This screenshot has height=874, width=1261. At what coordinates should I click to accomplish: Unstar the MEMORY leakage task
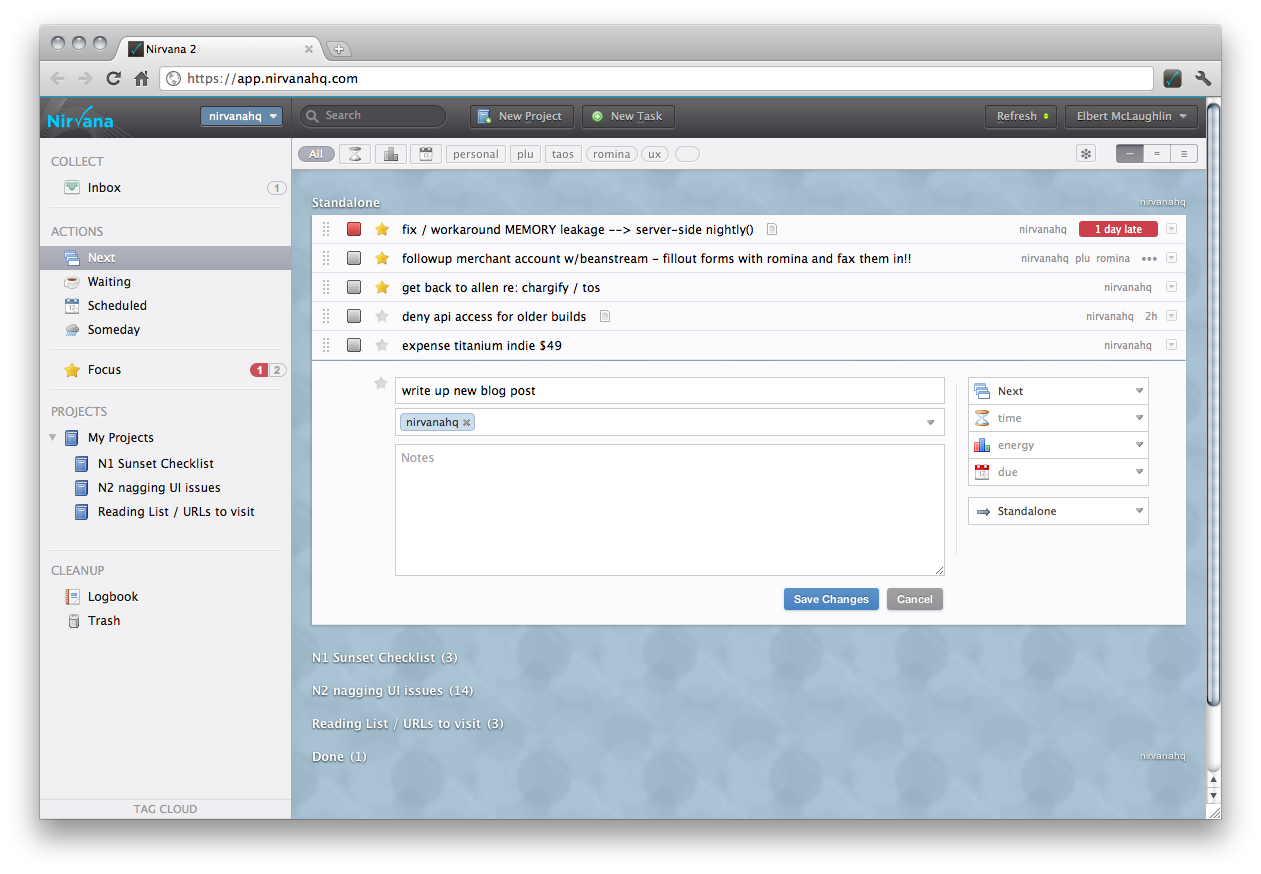tap(381, 229)
